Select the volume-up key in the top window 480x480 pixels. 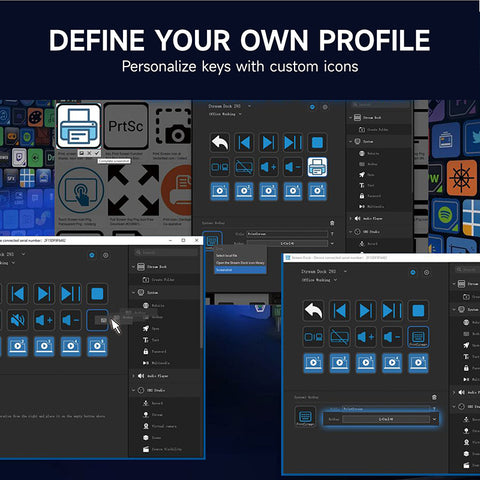tap(269, 167)
